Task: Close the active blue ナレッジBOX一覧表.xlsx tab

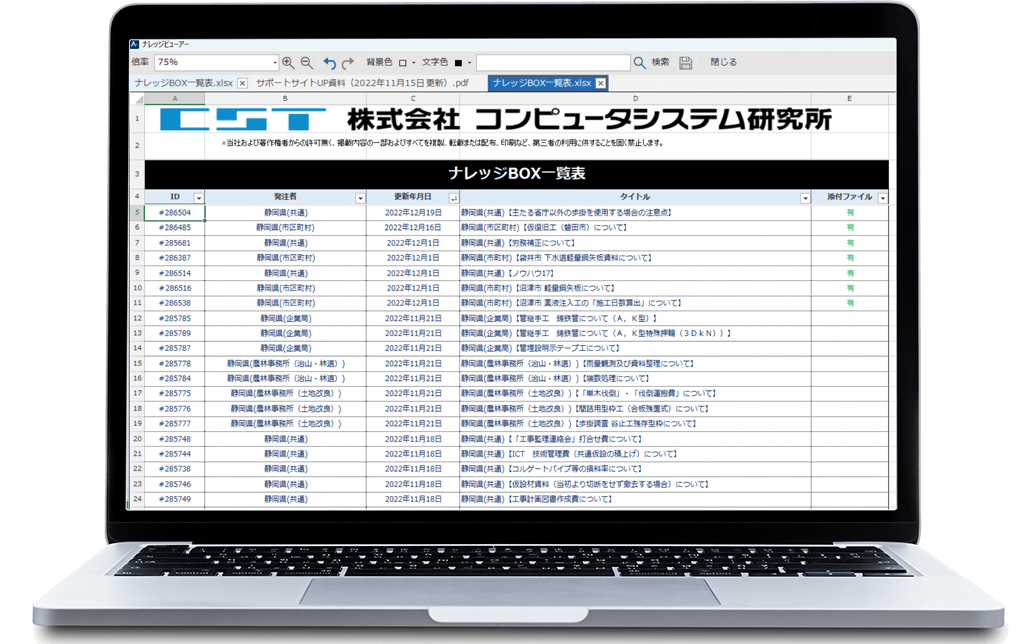Action: click(600, 83)
